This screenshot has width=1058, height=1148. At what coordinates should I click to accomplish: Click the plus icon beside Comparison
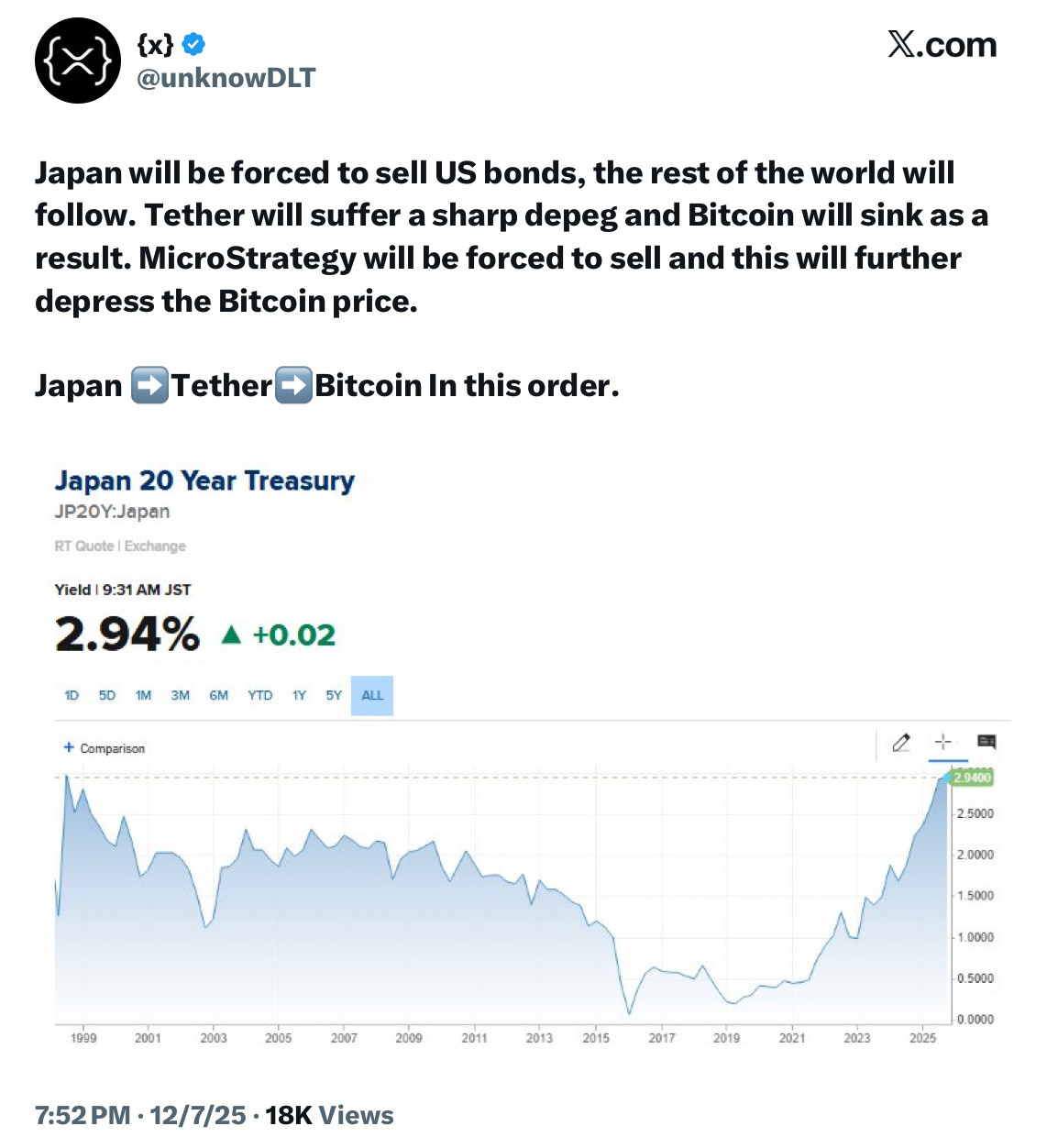[x=69, y=747]
